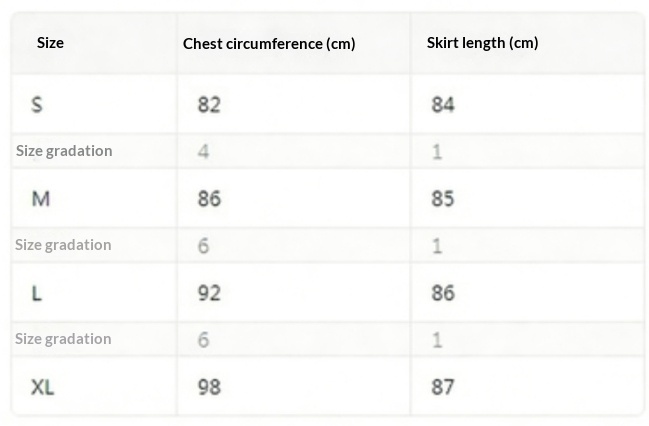Click chest gradation 6 below the M row
The height and width of the screenshot is (426, 649).
(204, 245)
